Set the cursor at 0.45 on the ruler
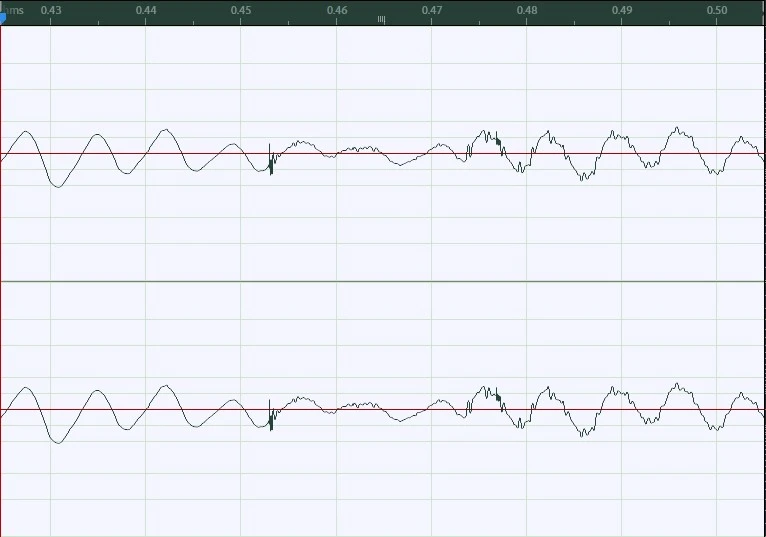Image resolution: width=766 pixels, height=537 pixels. (x=240, y=10)
